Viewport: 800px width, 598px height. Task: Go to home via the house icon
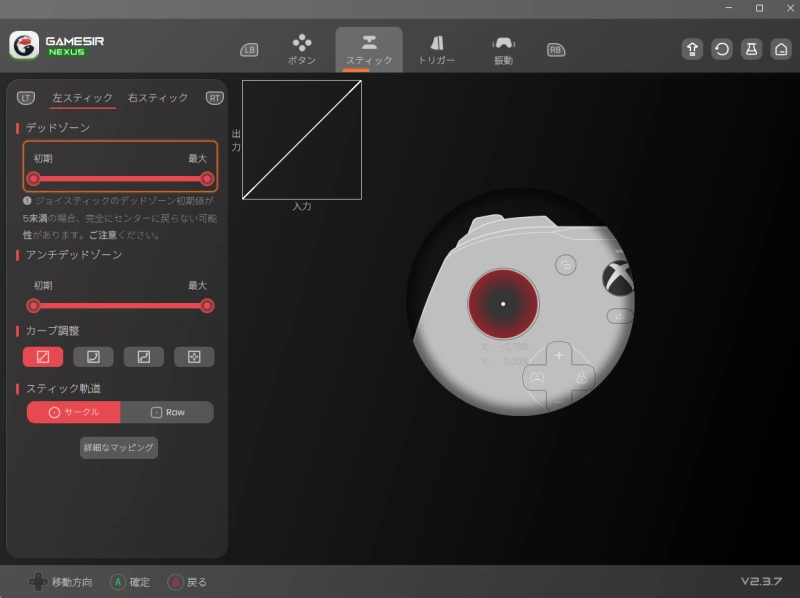coord(781,50)
